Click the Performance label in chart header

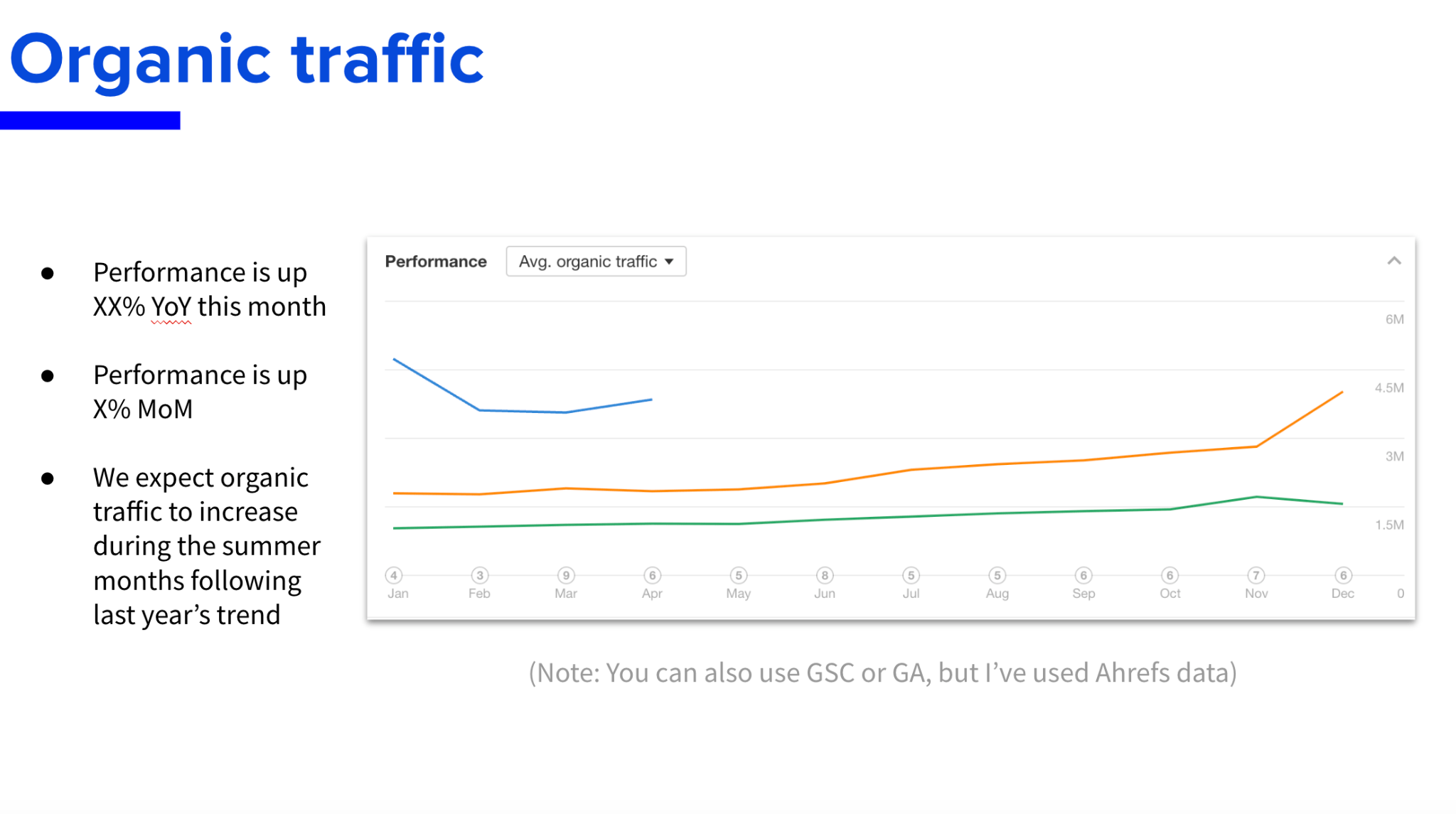click(x=435, y=261)
